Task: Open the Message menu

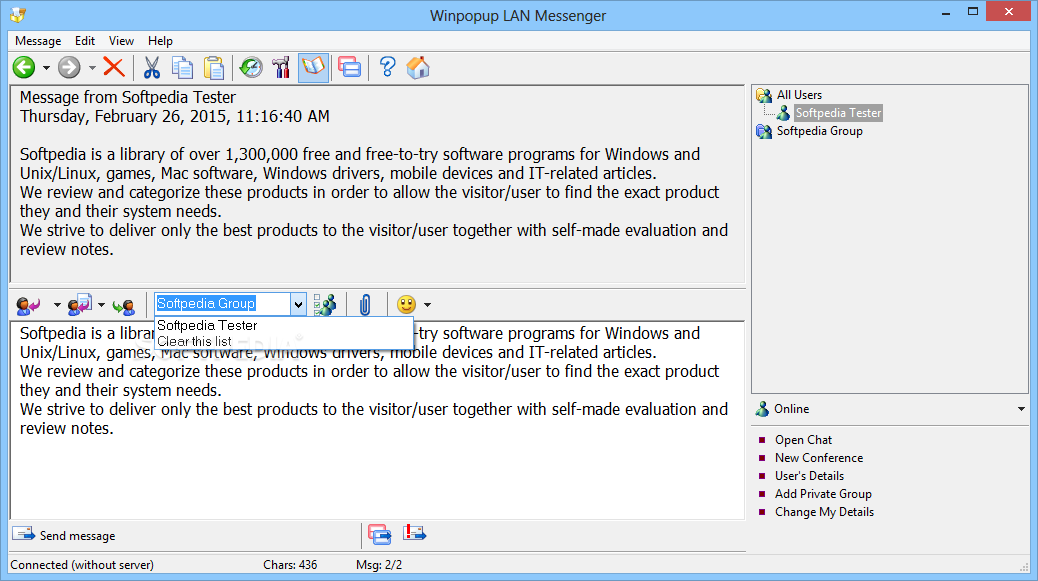Action: pos(38,41)
